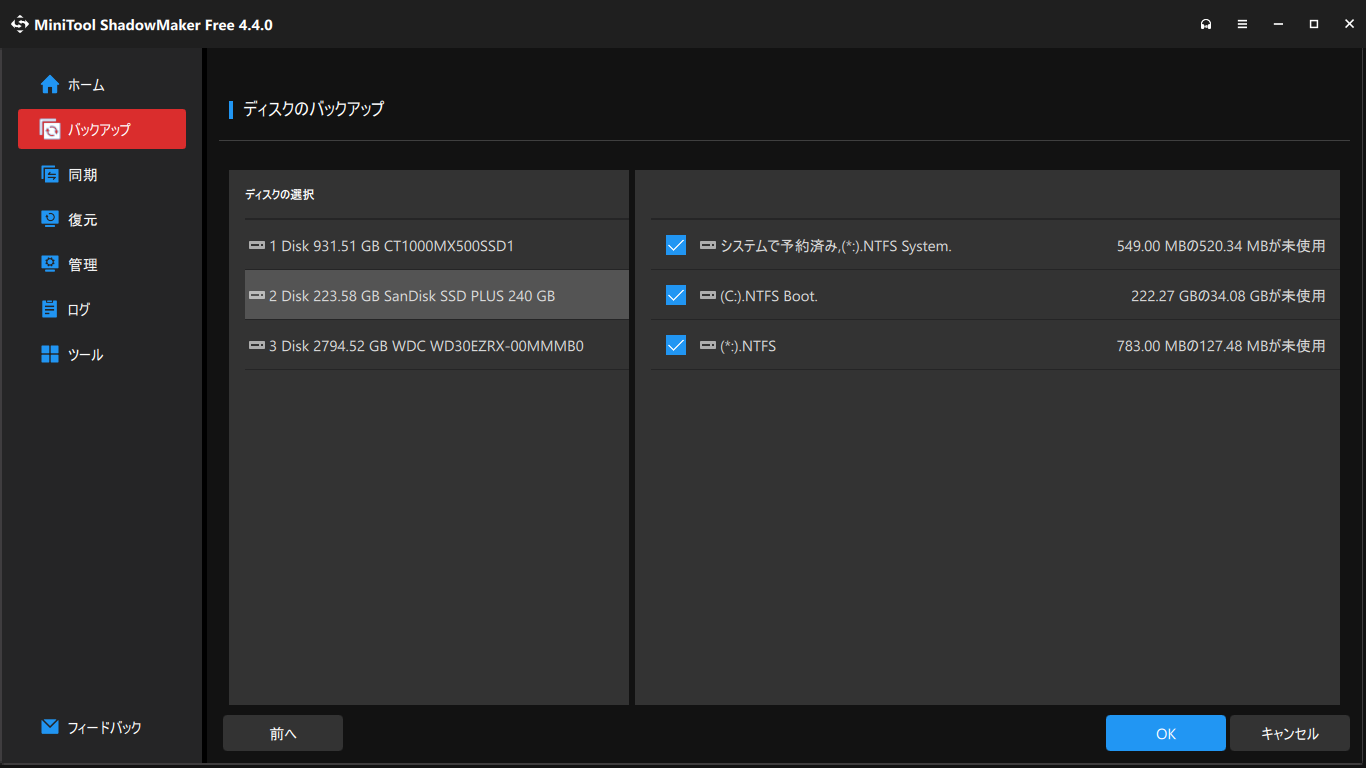Click the Restore (復元) icon

pos(50,220)
